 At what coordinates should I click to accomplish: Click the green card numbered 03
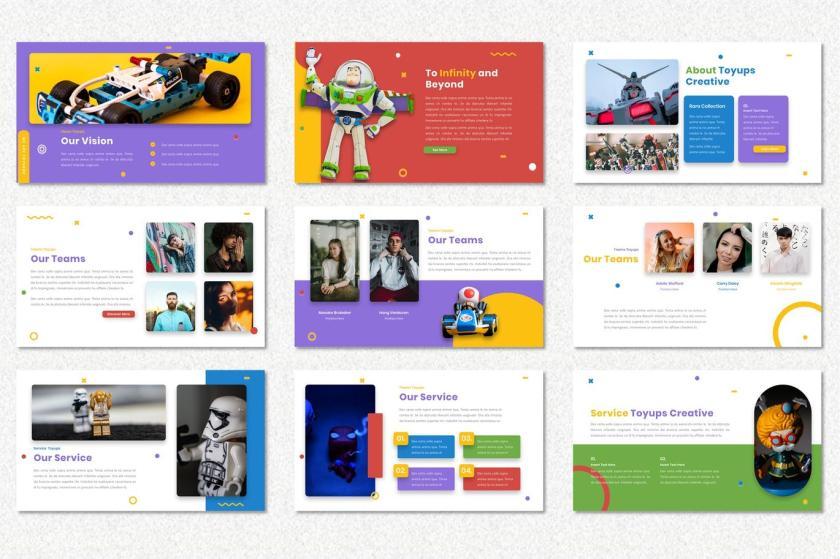point(491,447)
